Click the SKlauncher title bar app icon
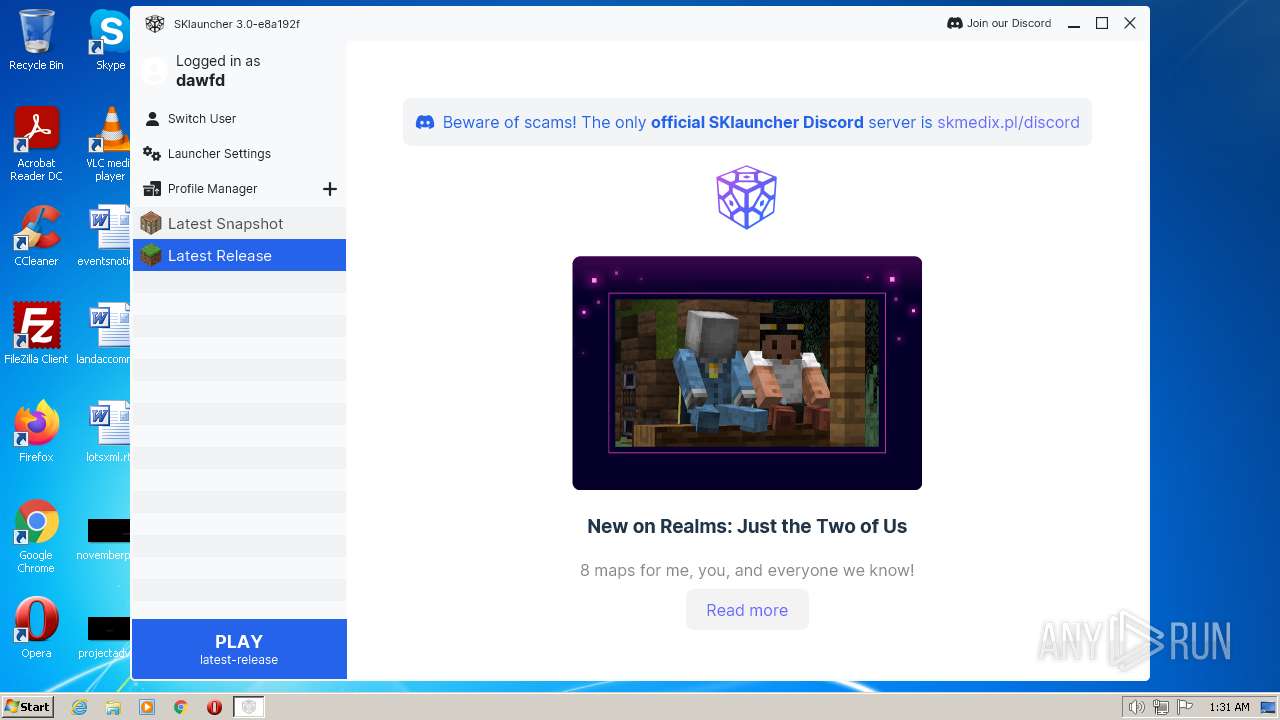Screen dimensions: 1280x720 154,24
